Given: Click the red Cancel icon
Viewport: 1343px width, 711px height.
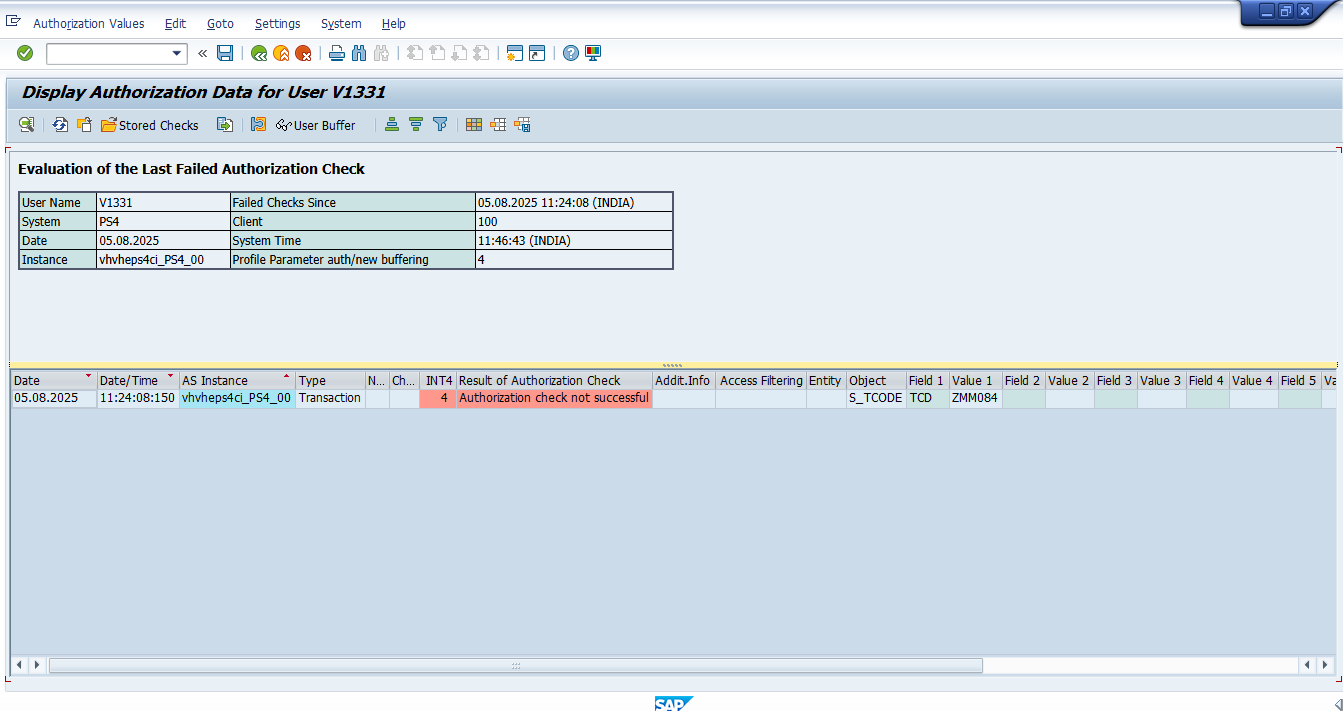Looking at the screenshot, I should (x=303, y=53).
